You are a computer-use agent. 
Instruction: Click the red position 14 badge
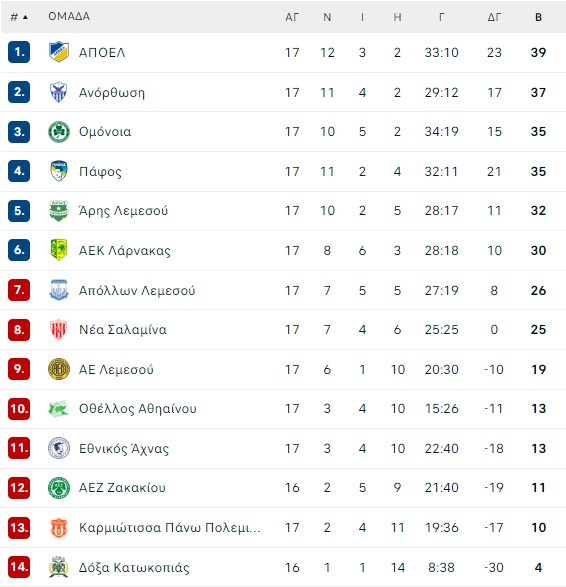[19, 567]
